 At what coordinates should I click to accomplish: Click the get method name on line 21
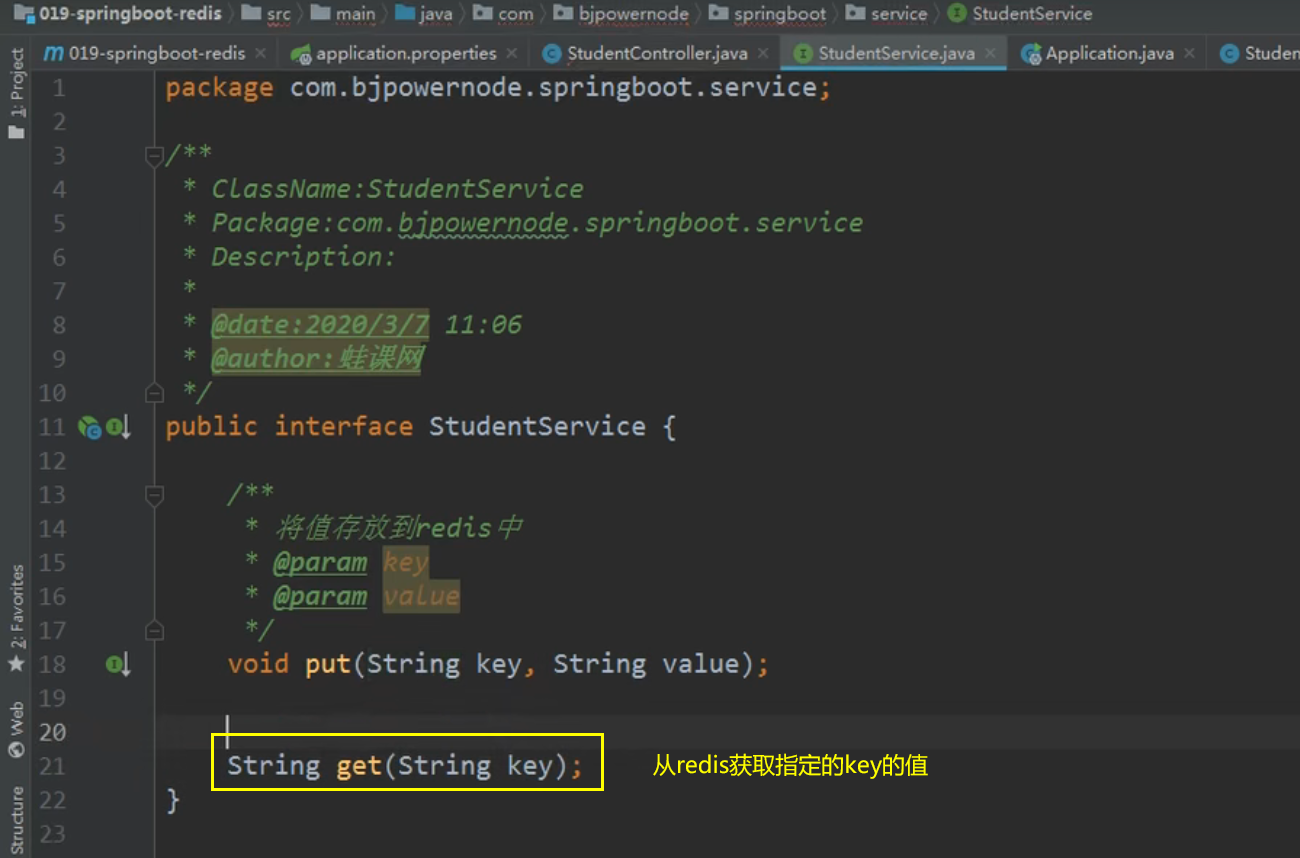[359, 766]
